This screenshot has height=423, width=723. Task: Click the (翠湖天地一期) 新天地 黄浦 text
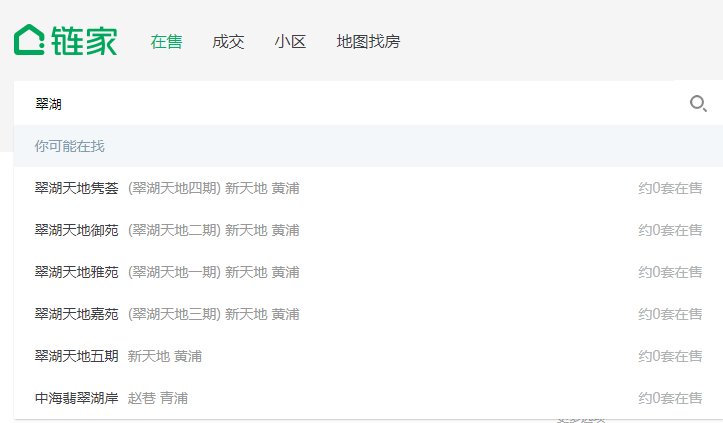coord(214,272)
